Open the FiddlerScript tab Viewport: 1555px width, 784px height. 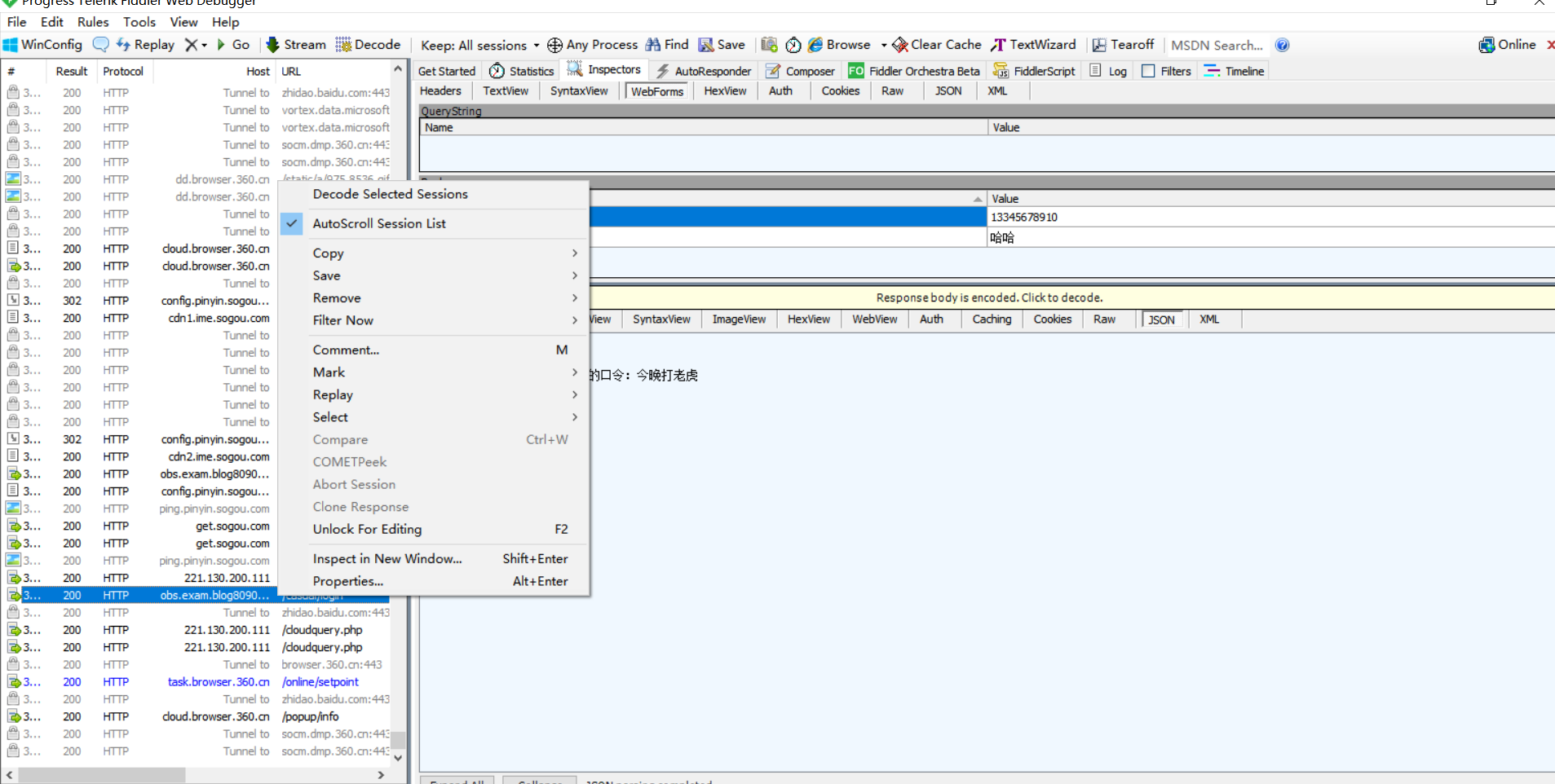[x=1034, y=71]
